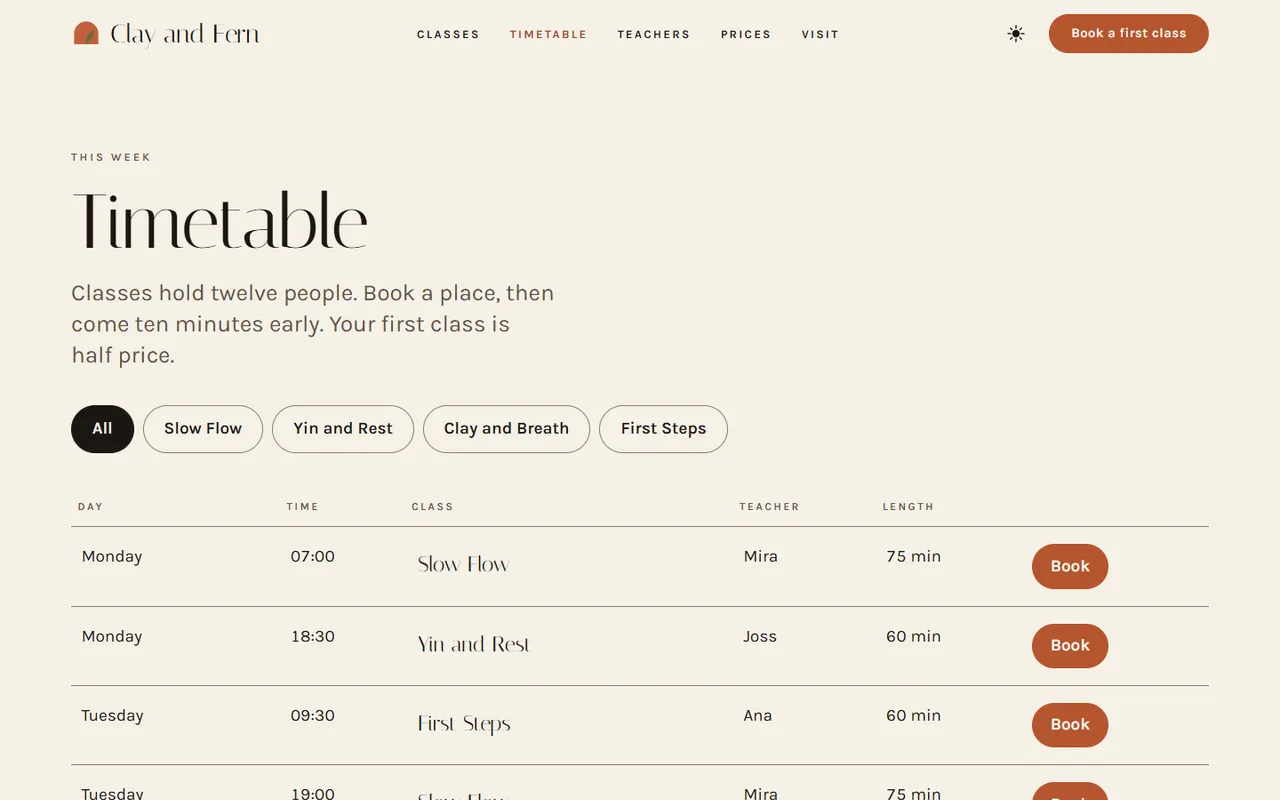Click the Length column header
Viewport: 1280px width, 800px height.
pyautogui.click(x=908, y=507)
